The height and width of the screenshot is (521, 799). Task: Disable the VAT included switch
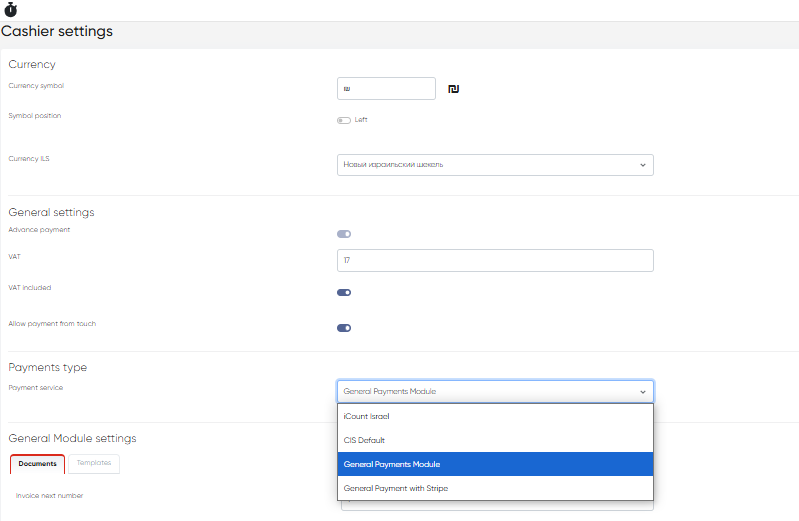344,293
